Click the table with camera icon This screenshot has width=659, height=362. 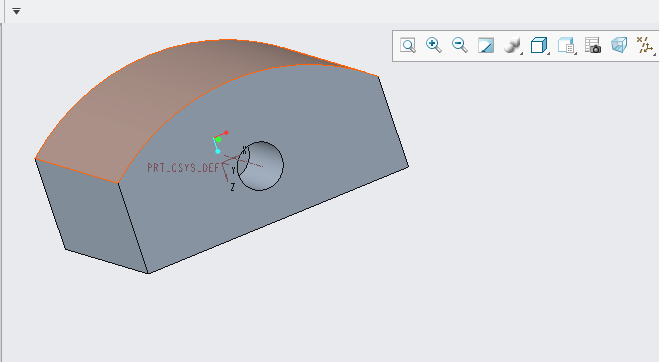tap(593, 45)
